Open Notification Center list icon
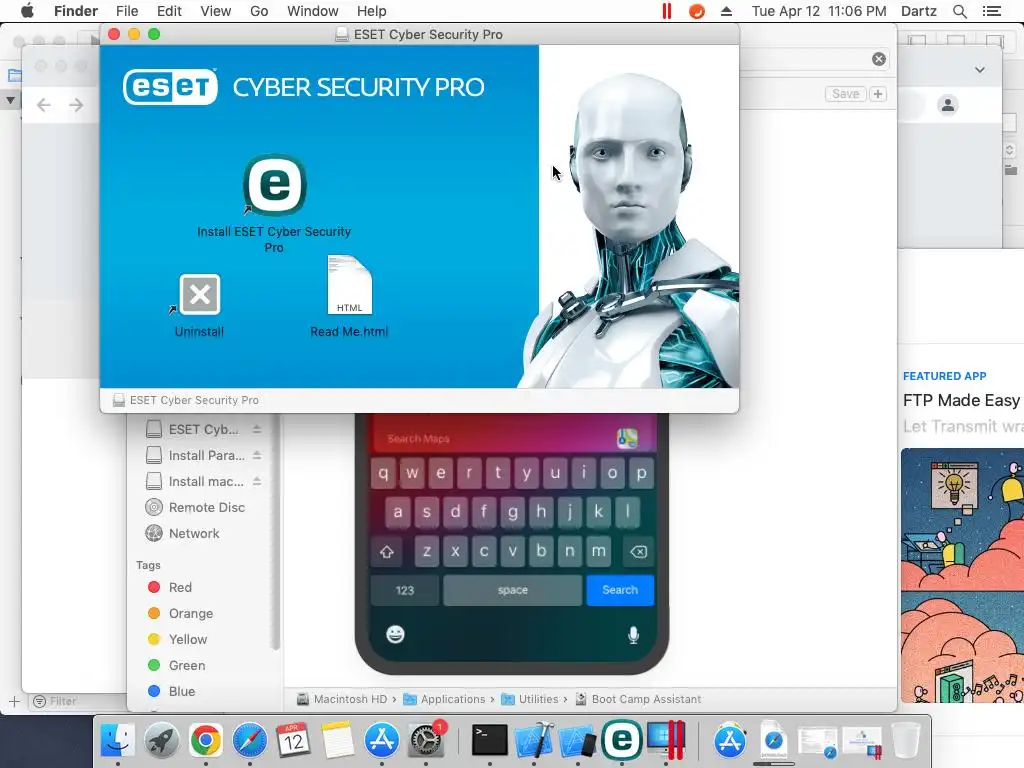 point(991,11)
